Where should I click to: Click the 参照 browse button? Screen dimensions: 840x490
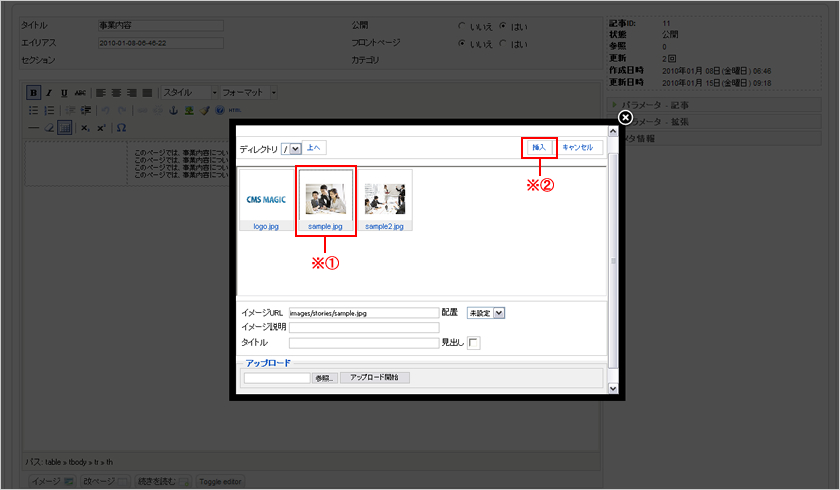[x=325, y=378]
